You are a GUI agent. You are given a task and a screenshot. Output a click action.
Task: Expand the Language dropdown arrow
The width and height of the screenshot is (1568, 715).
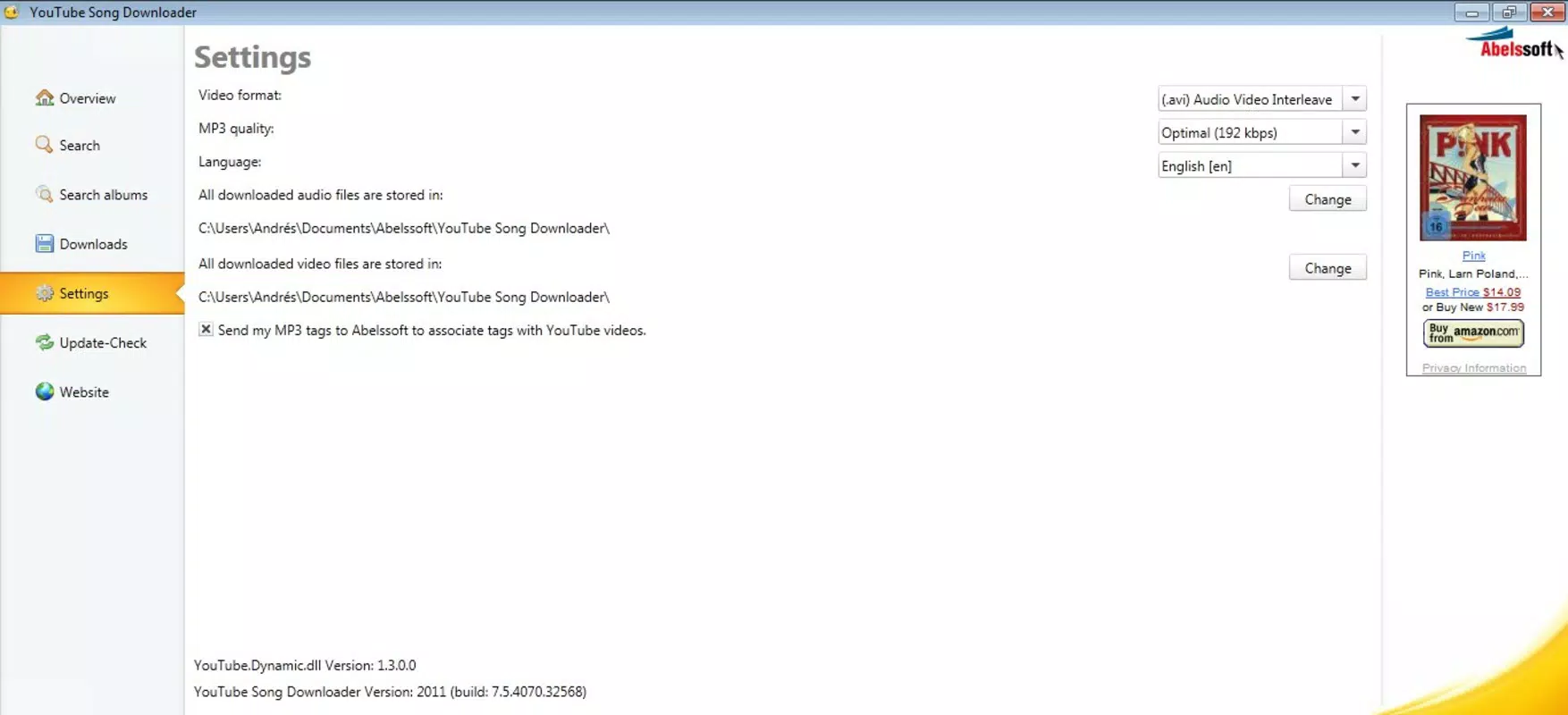(1355, 165)
